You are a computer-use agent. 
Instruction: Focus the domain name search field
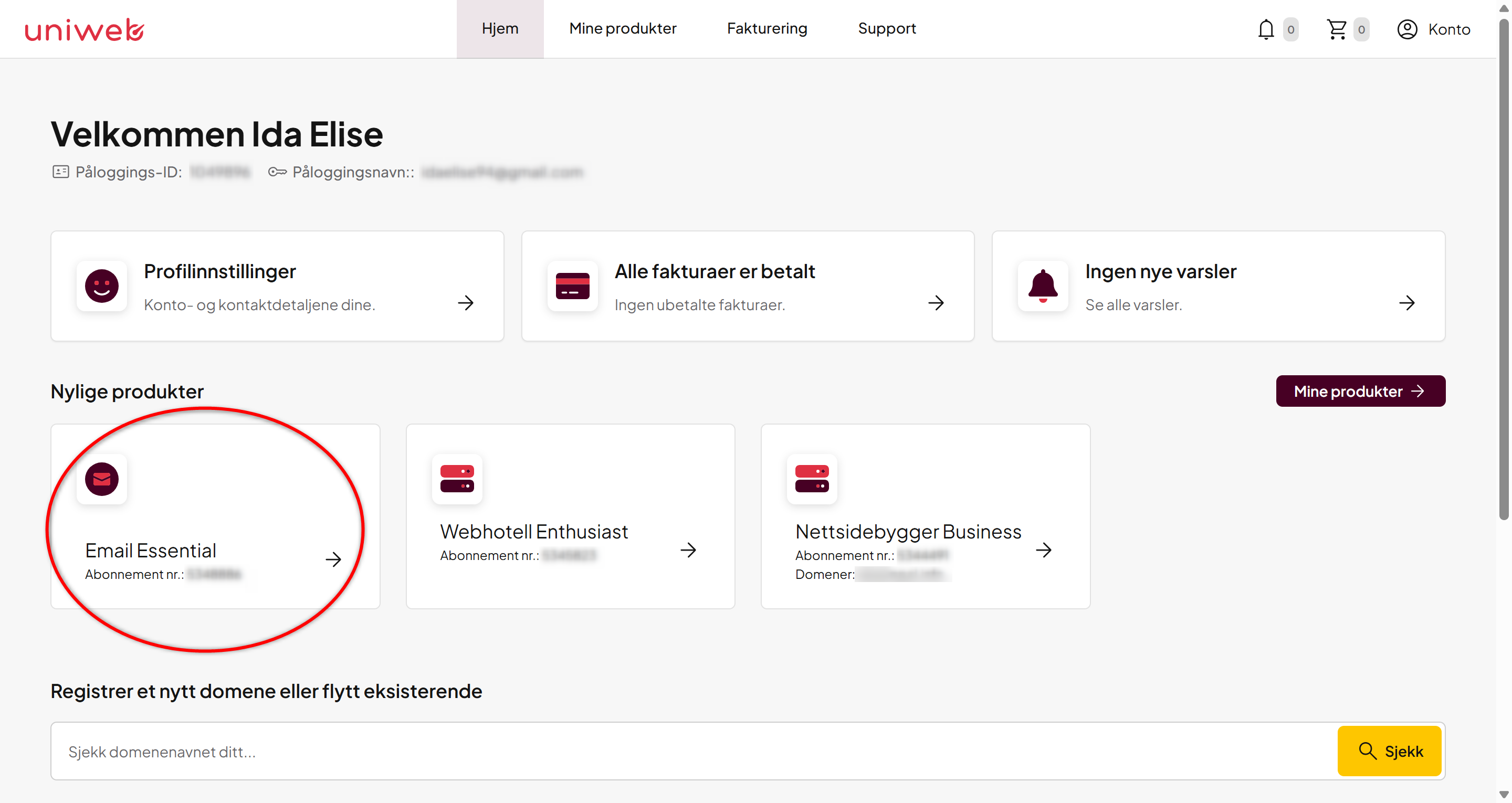[x=694, y=752]
